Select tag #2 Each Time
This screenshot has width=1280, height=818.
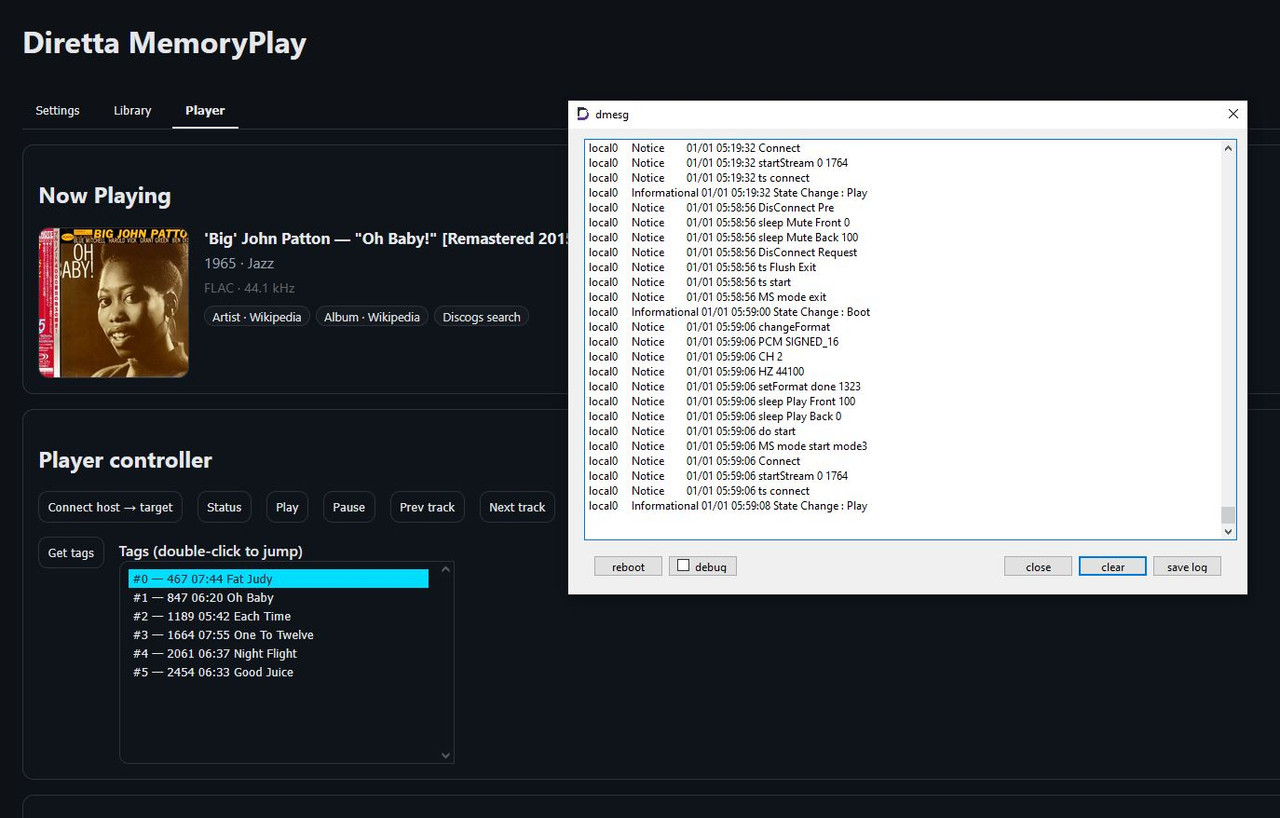[278, 616]
